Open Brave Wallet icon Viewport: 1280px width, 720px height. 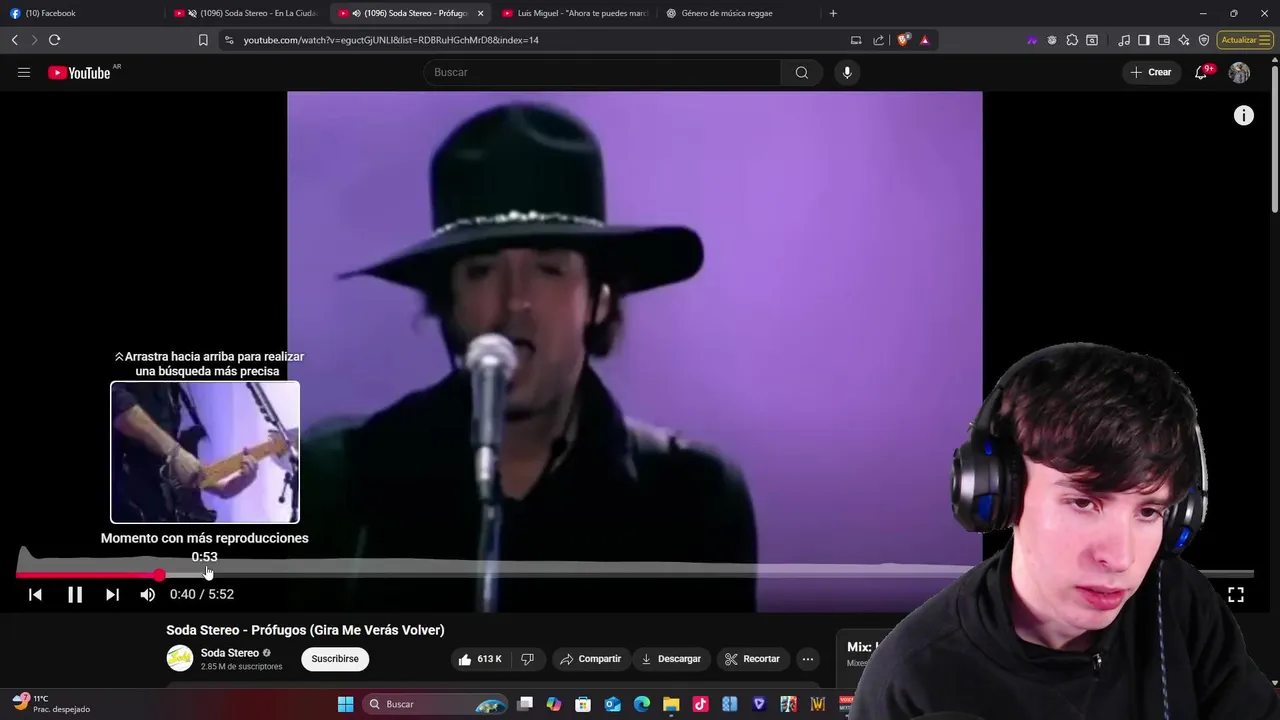pos(1164,40)
